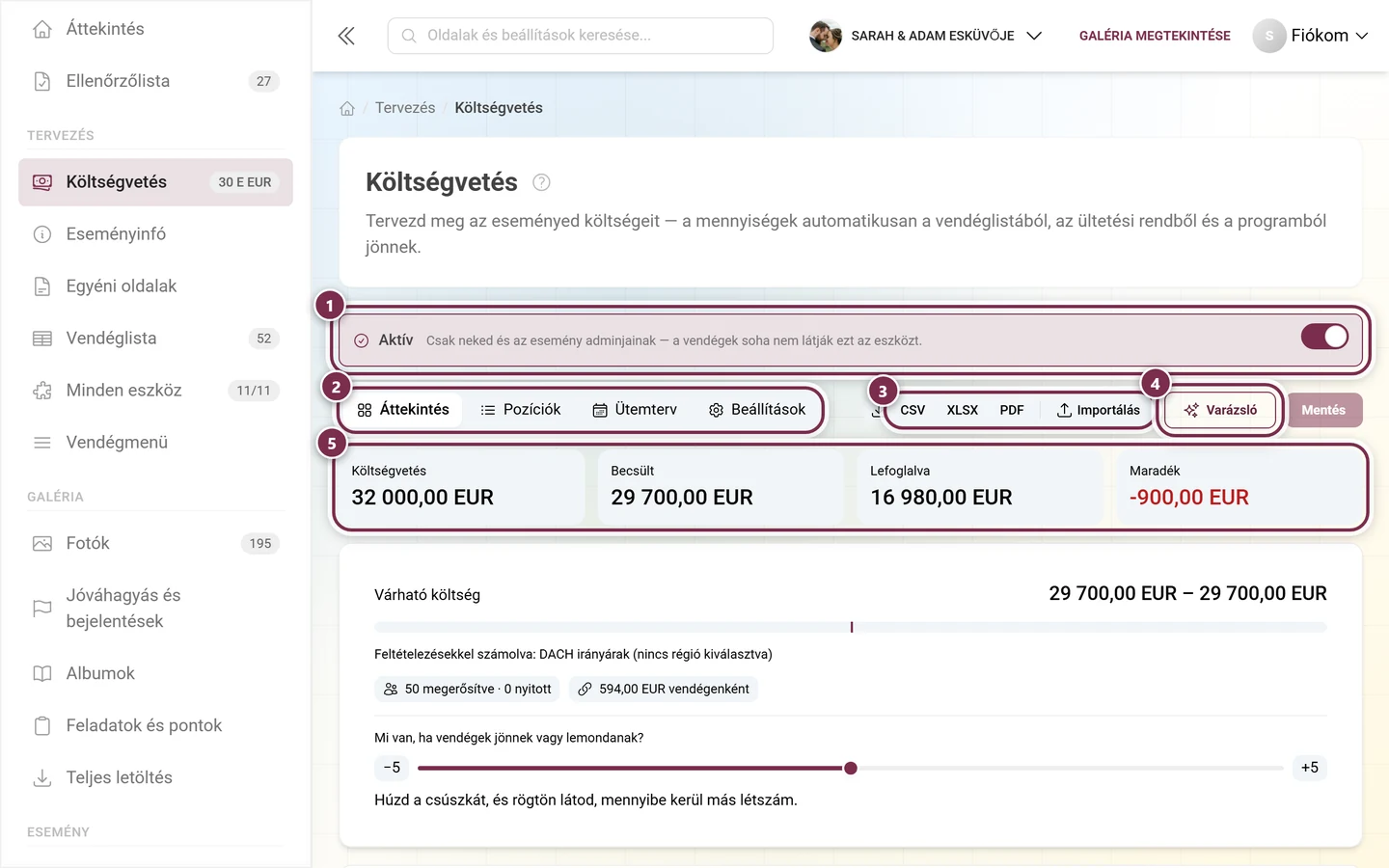The width and height of the screenshot is (1389, 868).
Task: Click the home icon in breadcrumb
Action: tap(347, 108)
